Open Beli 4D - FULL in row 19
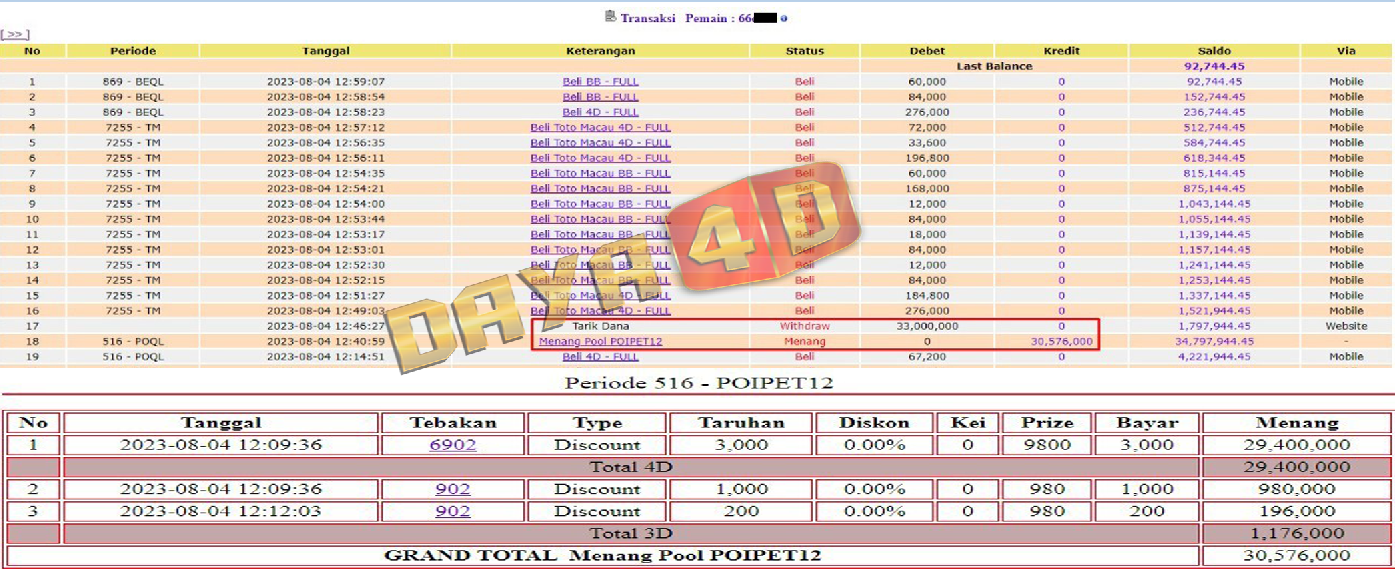The width and height of the screenshot is (1395, 569). point(600,357)
